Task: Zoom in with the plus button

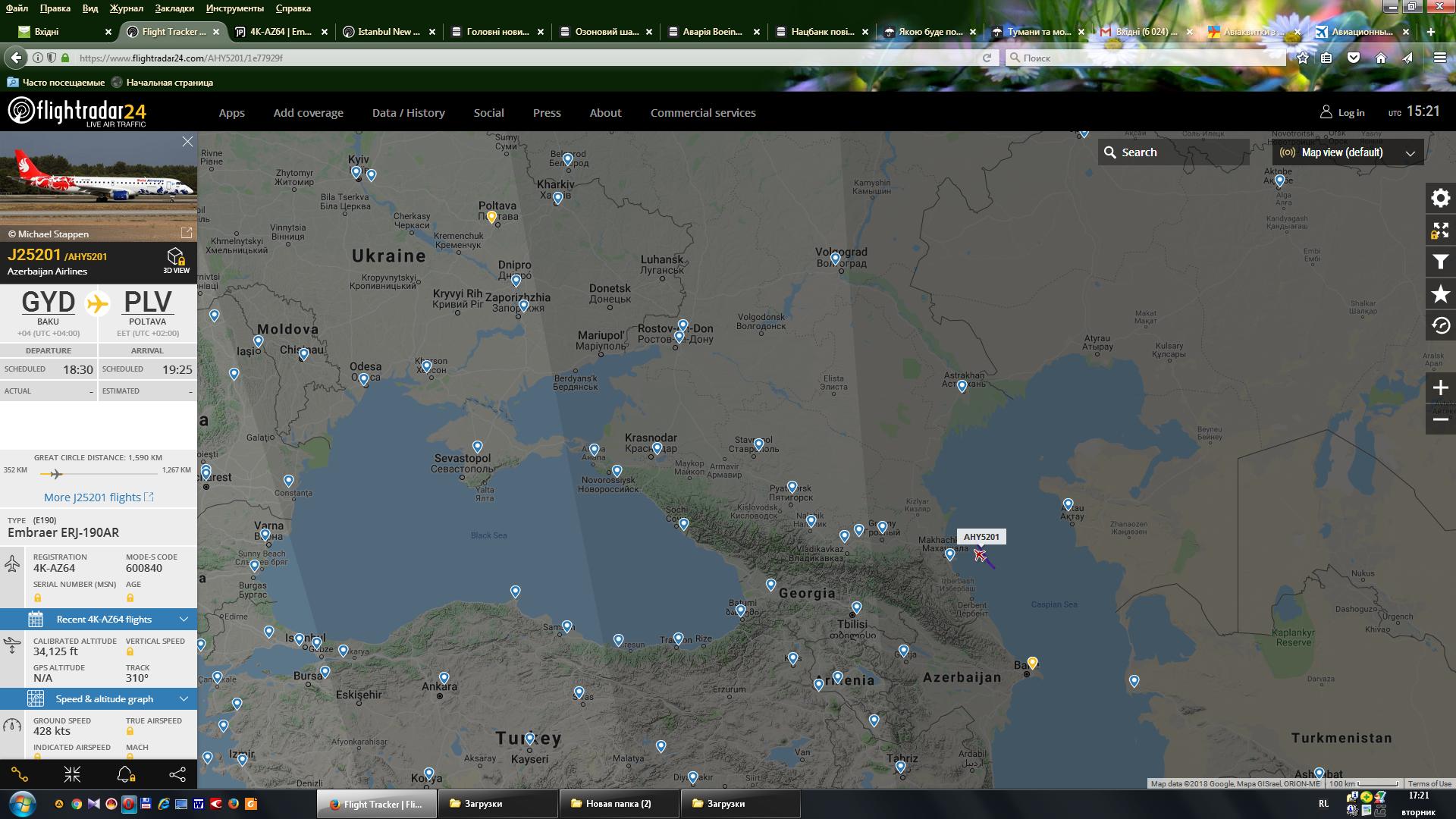Action: click(x=1440, y=388)
